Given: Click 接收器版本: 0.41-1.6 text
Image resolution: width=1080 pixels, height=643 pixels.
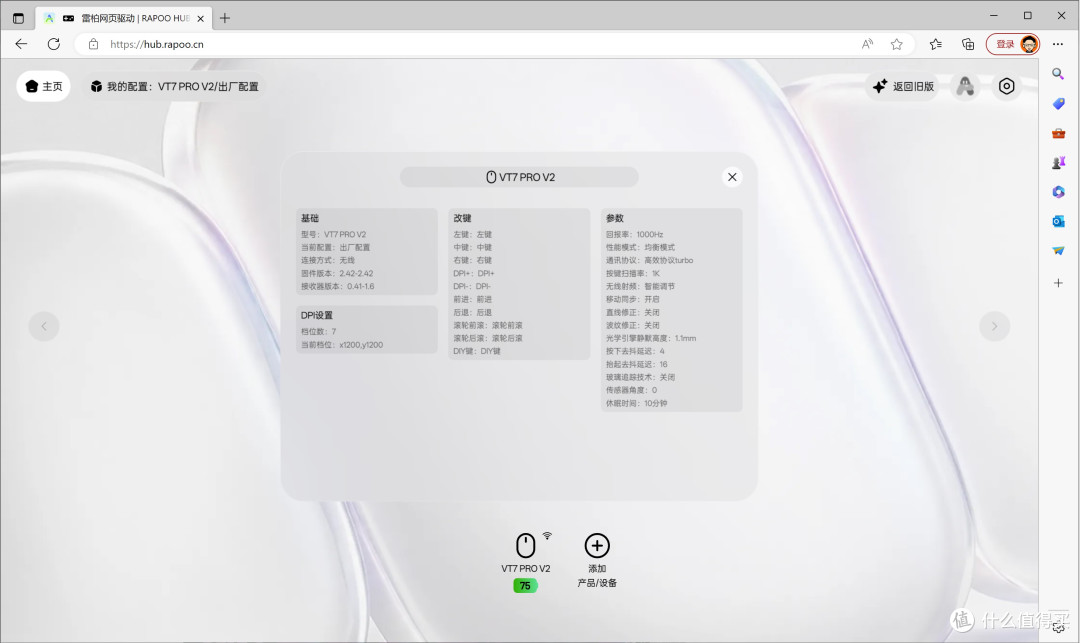Looking at the screenshot, I should tap(338, 286).
